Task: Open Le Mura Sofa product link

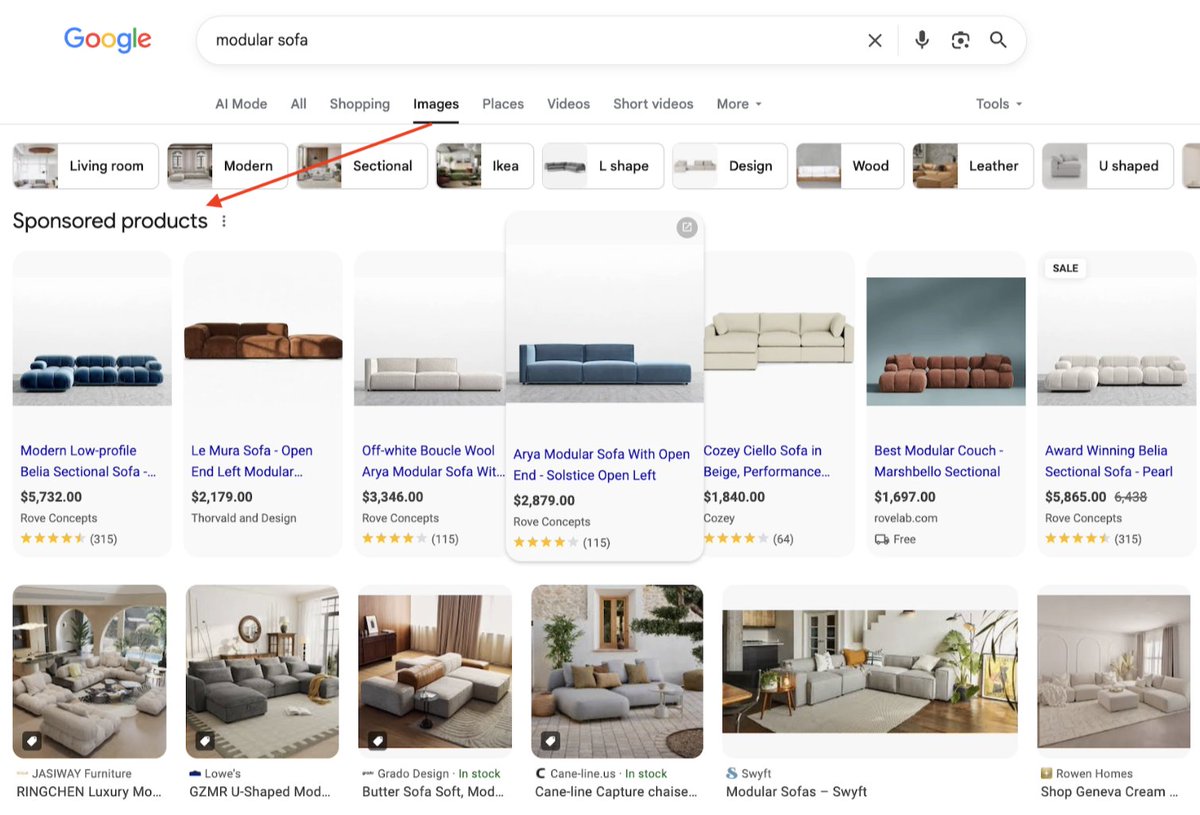Action: (x=252, y=461)
